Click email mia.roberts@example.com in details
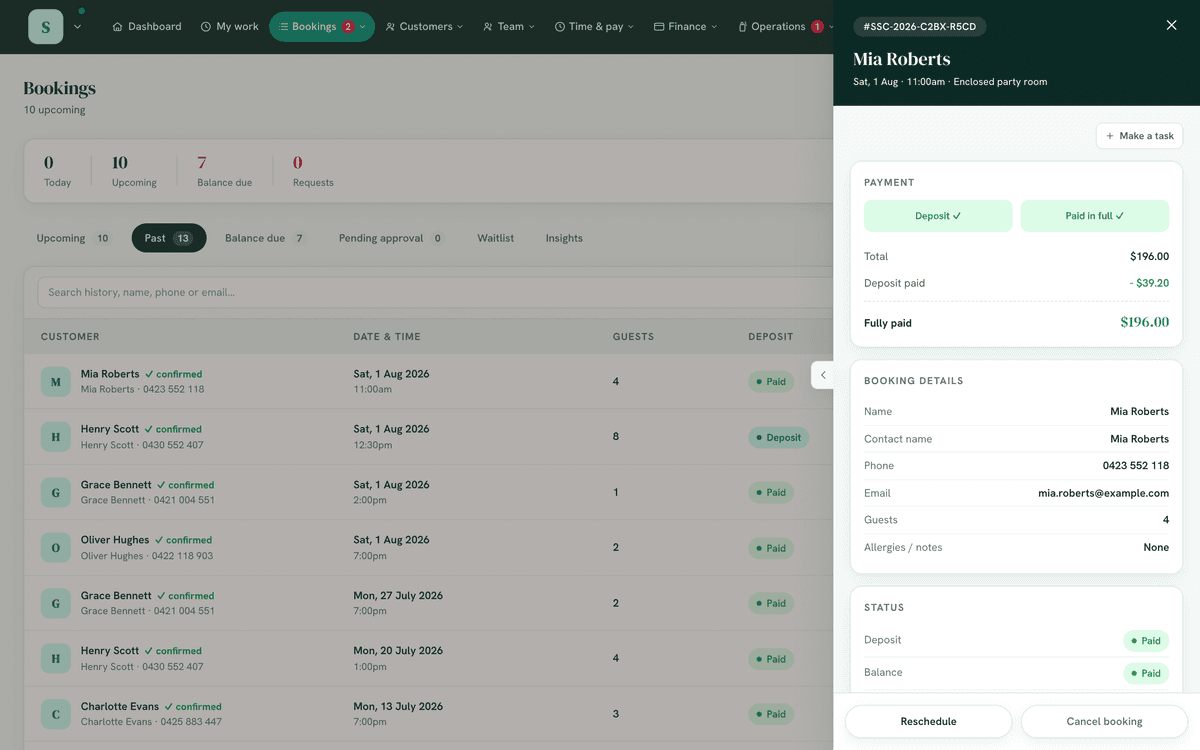Viewport: 1200px width, 750px height. point(1103,493)
